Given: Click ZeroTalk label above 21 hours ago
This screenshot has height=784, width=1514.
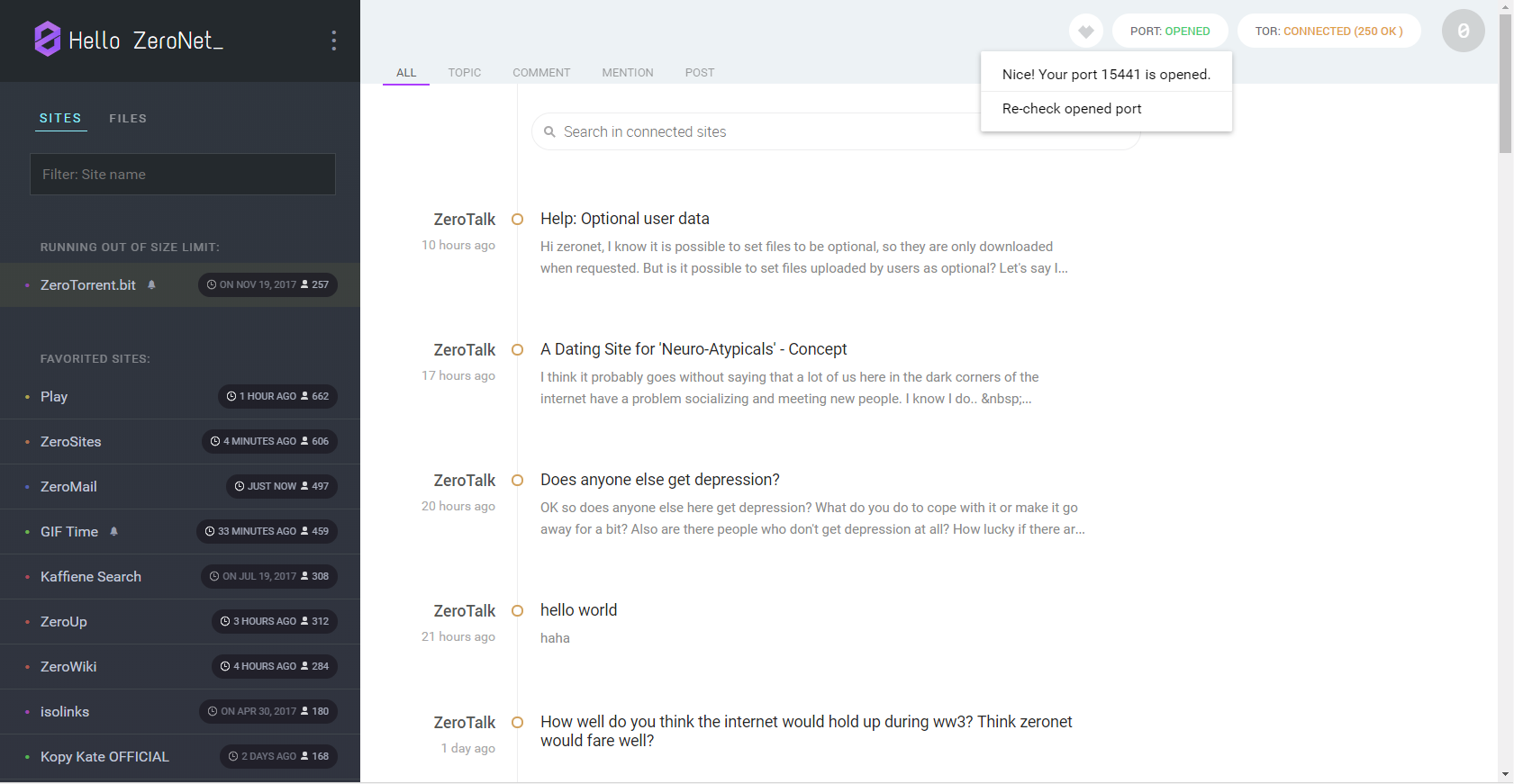Looking at the screenshot, I should tap(465, 610).
